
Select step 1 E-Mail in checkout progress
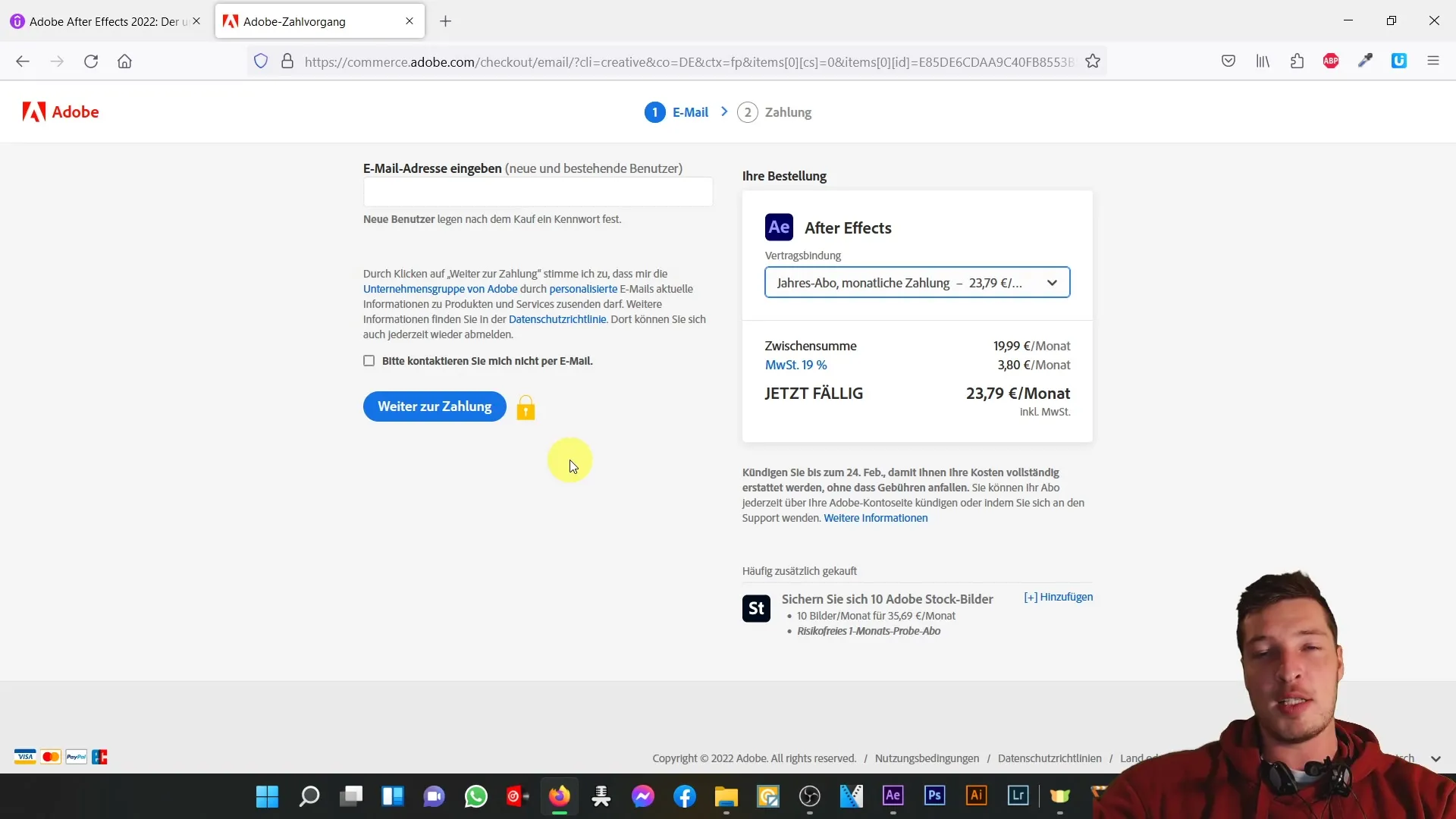676,112
